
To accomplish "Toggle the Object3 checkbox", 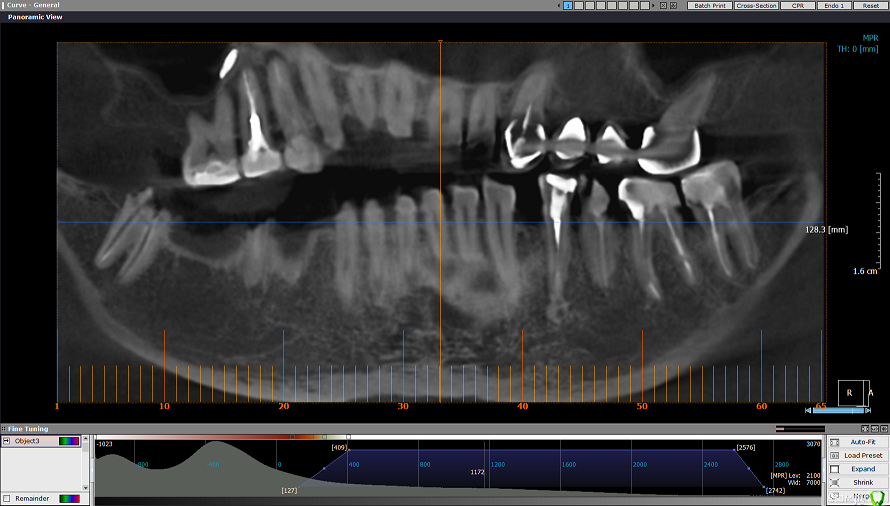I will (7, 441).
